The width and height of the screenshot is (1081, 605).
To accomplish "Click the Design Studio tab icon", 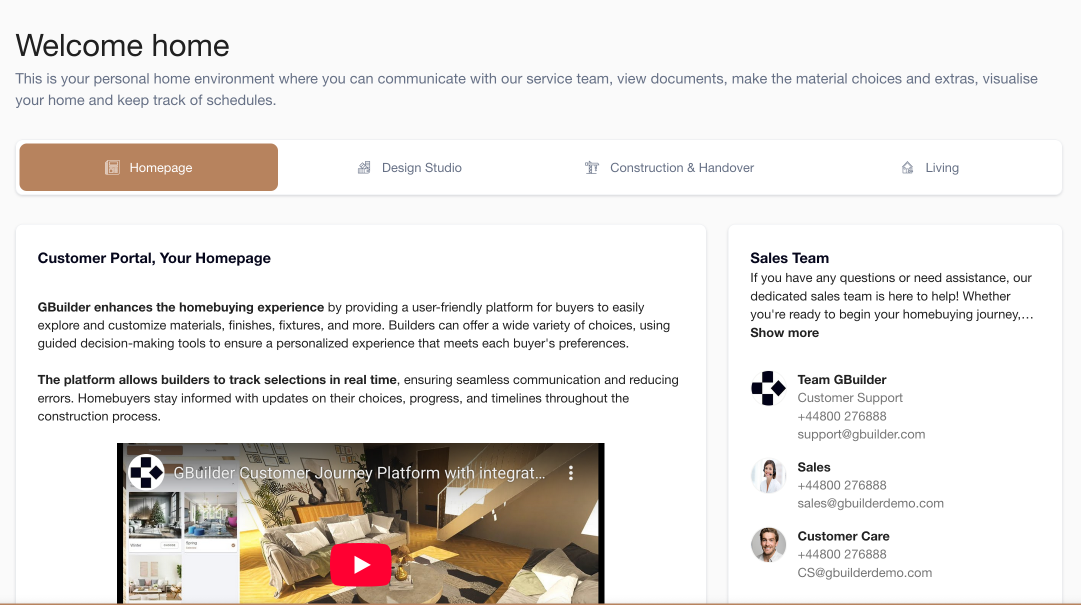I will [x=364, y=167].
